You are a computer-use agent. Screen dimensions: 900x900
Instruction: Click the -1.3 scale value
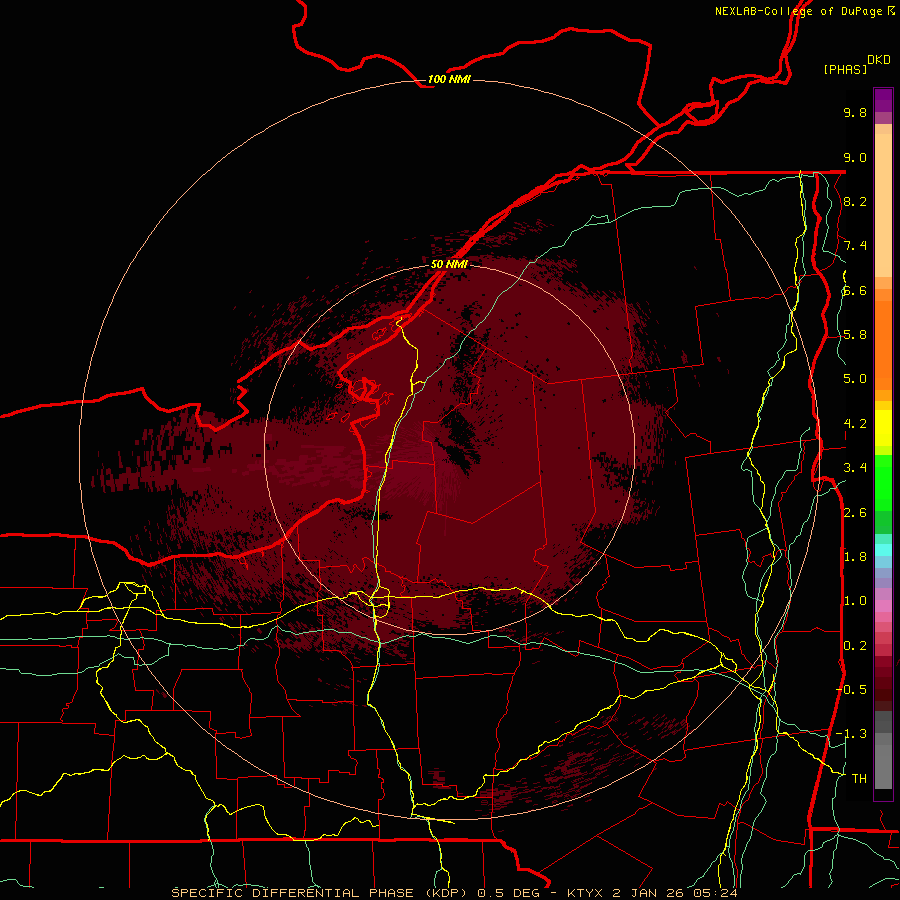pos(852,734)
